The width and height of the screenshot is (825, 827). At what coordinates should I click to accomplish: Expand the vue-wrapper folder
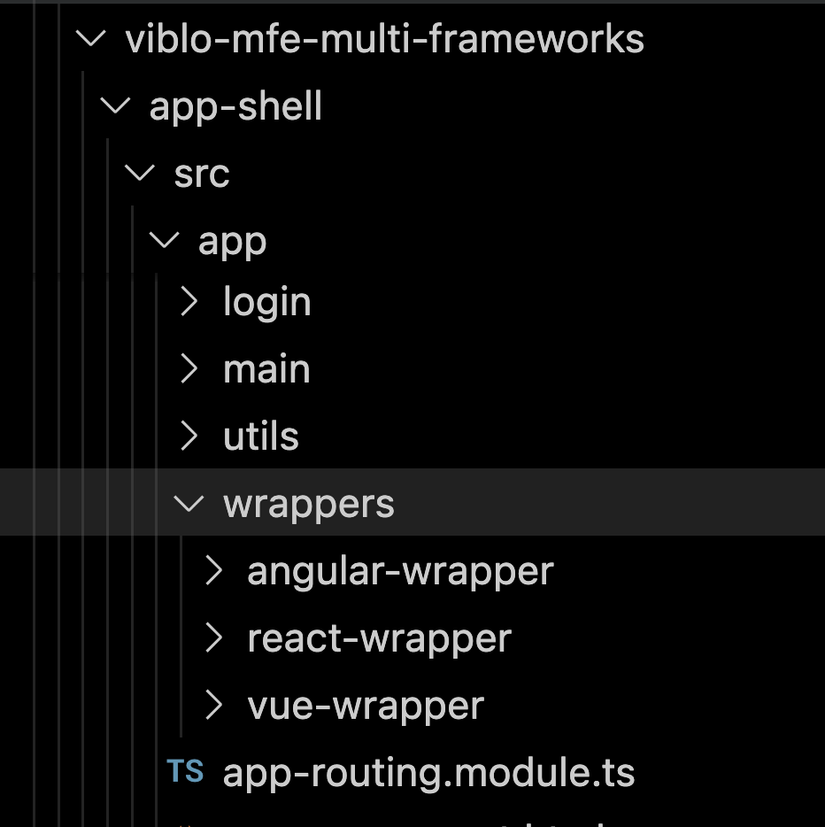[213, 705]
